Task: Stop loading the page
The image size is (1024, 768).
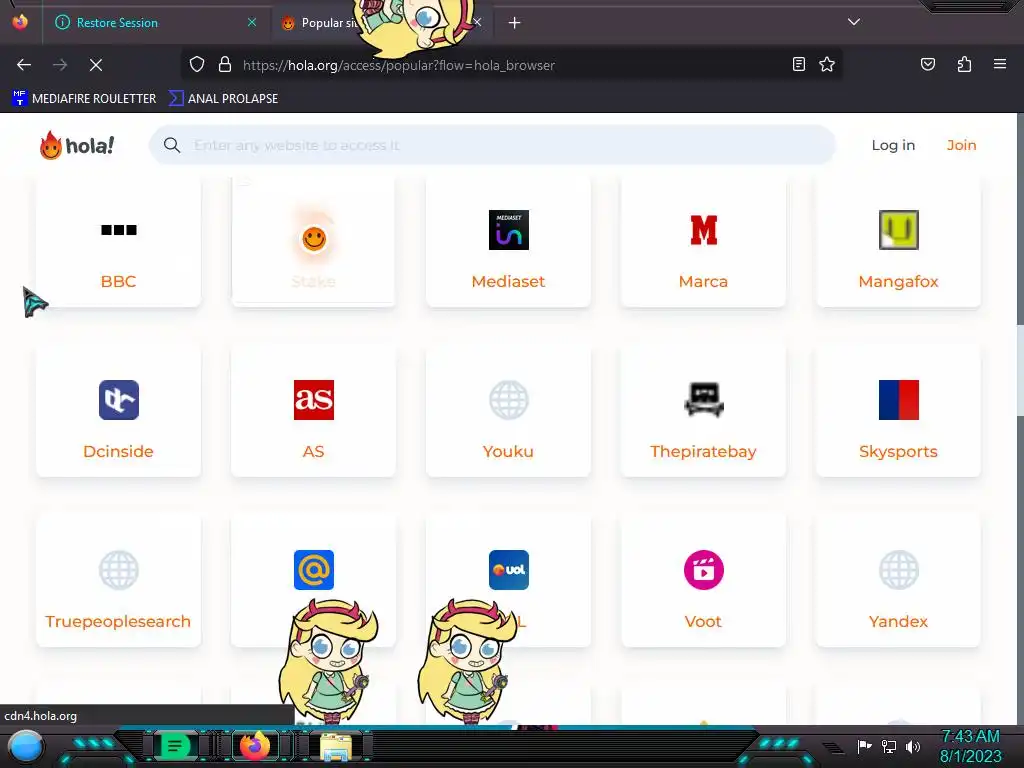Action: [x=95, y=65]
